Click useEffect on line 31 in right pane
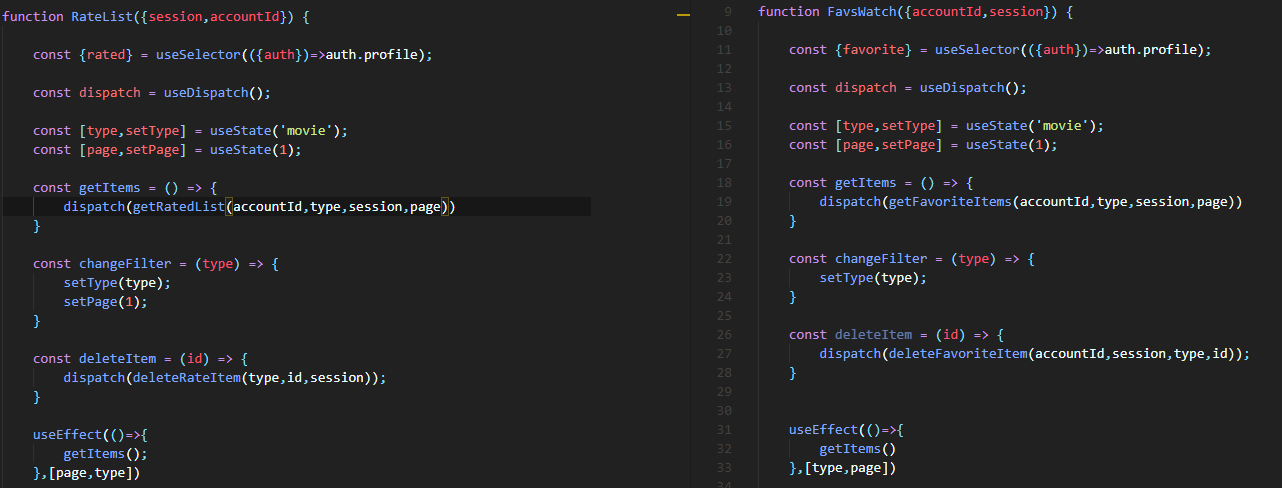This screenshot has width=1282, height=488. [823, 429]
